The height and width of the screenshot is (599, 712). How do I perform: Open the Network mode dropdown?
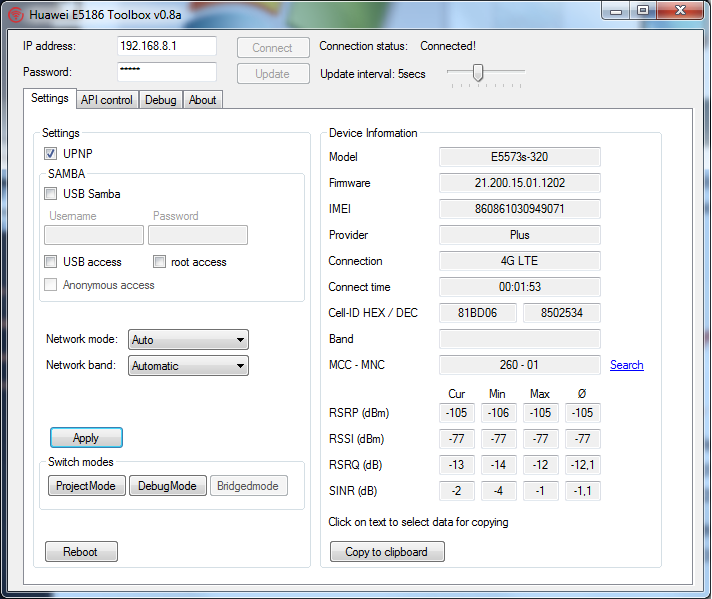click(188, 340)
